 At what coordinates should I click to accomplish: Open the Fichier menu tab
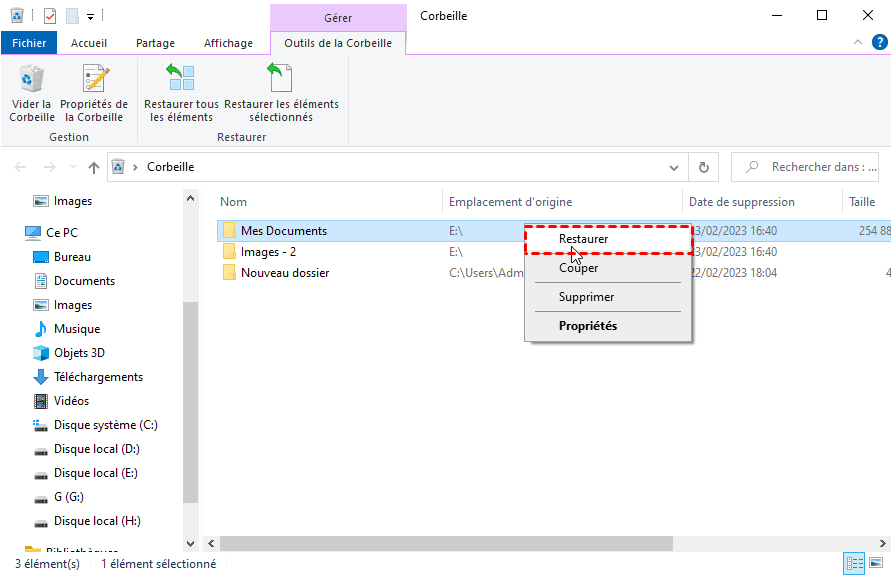point(29,43)
